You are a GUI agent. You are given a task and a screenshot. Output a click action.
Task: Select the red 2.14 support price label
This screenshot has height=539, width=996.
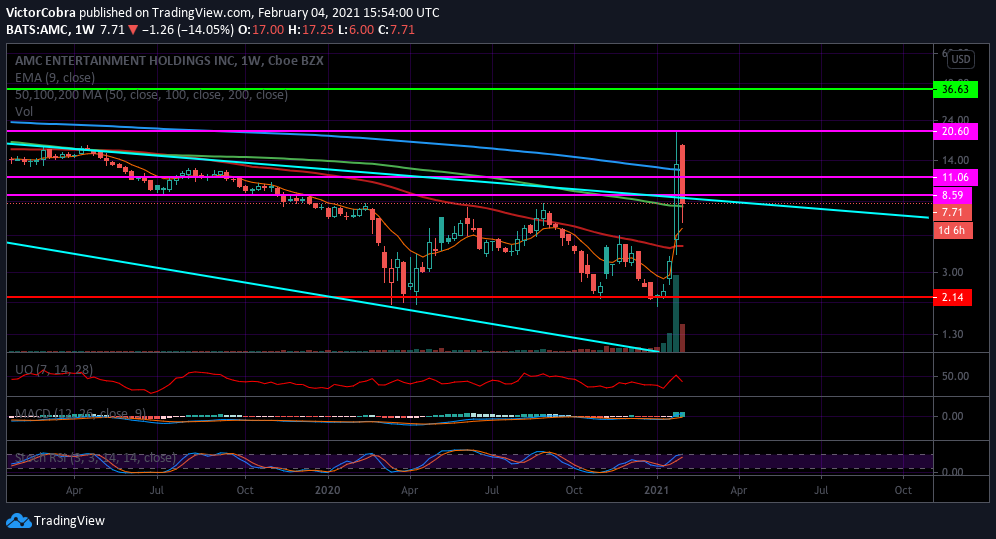952,297
